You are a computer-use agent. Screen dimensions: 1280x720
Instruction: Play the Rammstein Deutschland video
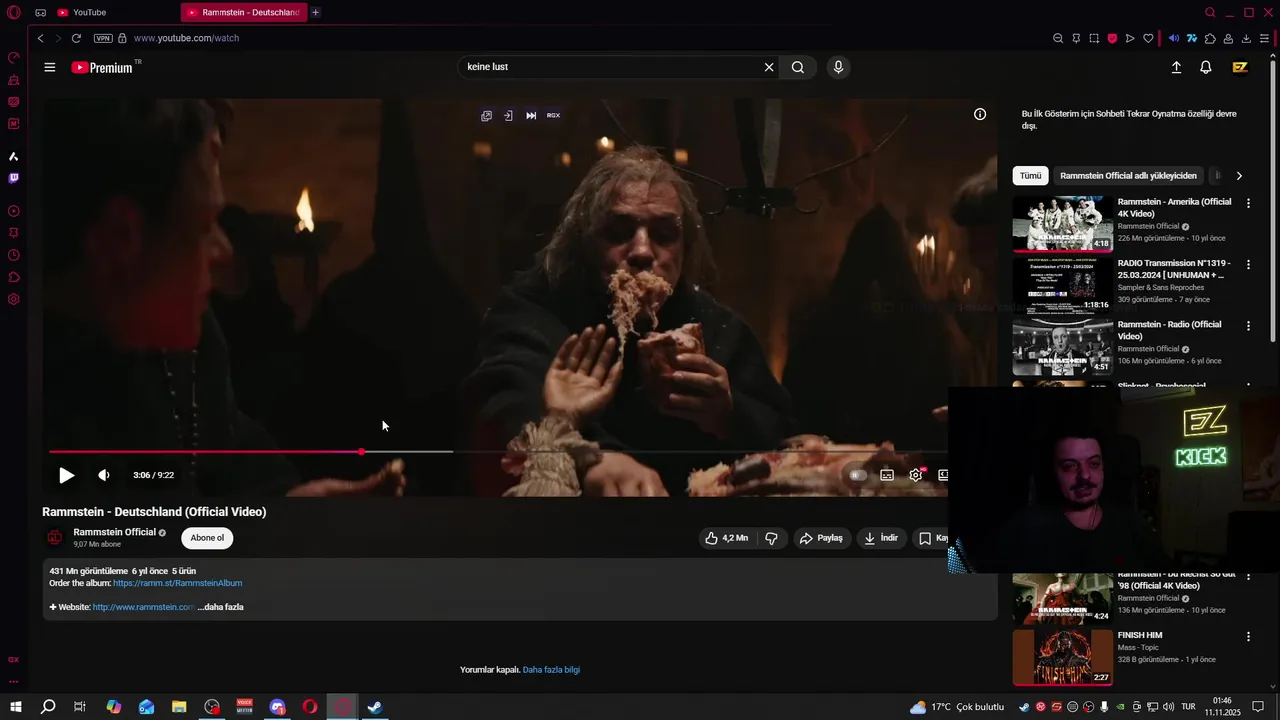66,475
